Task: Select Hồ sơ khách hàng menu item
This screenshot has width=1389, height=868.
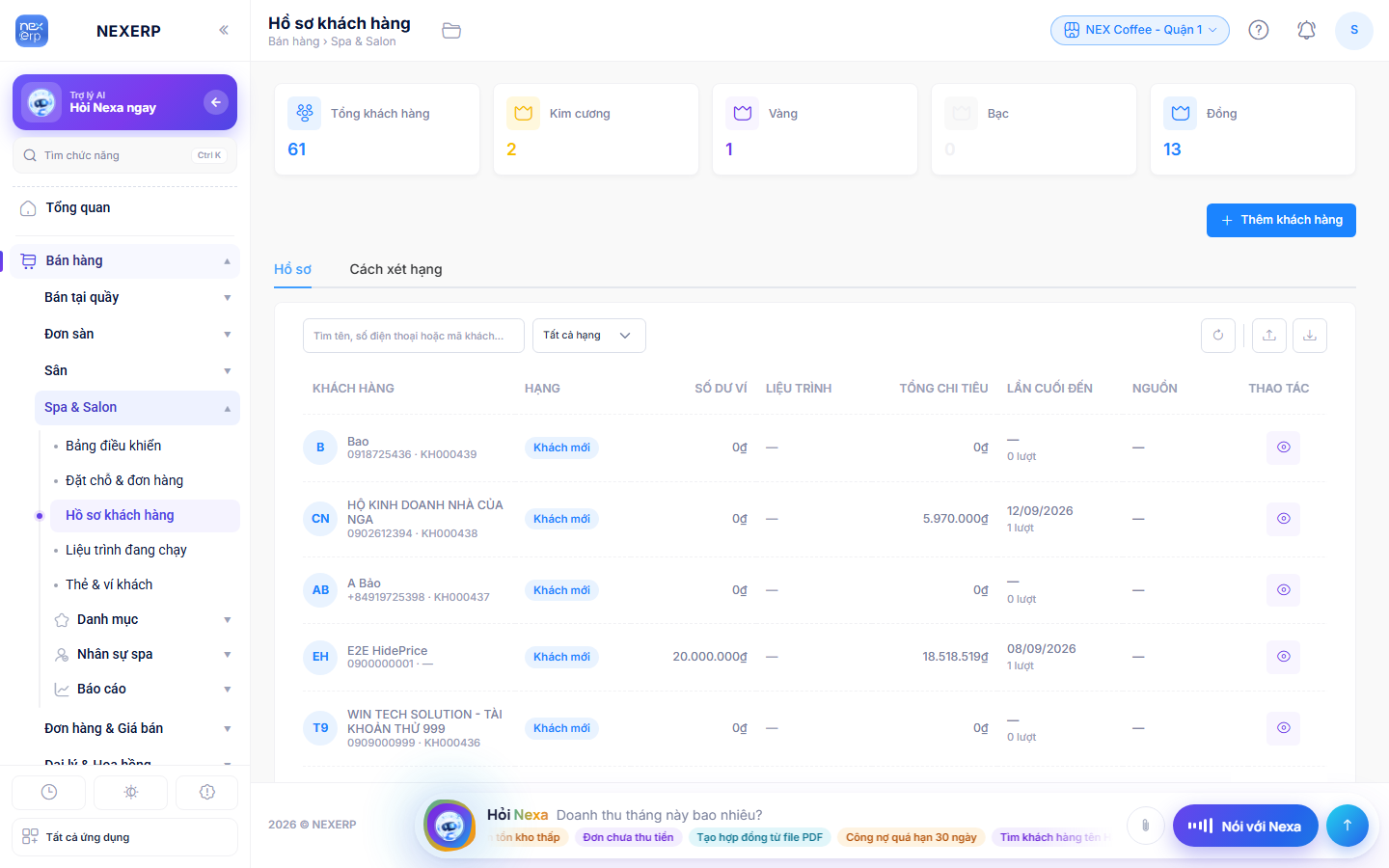Action: click(x=145, y=515)
